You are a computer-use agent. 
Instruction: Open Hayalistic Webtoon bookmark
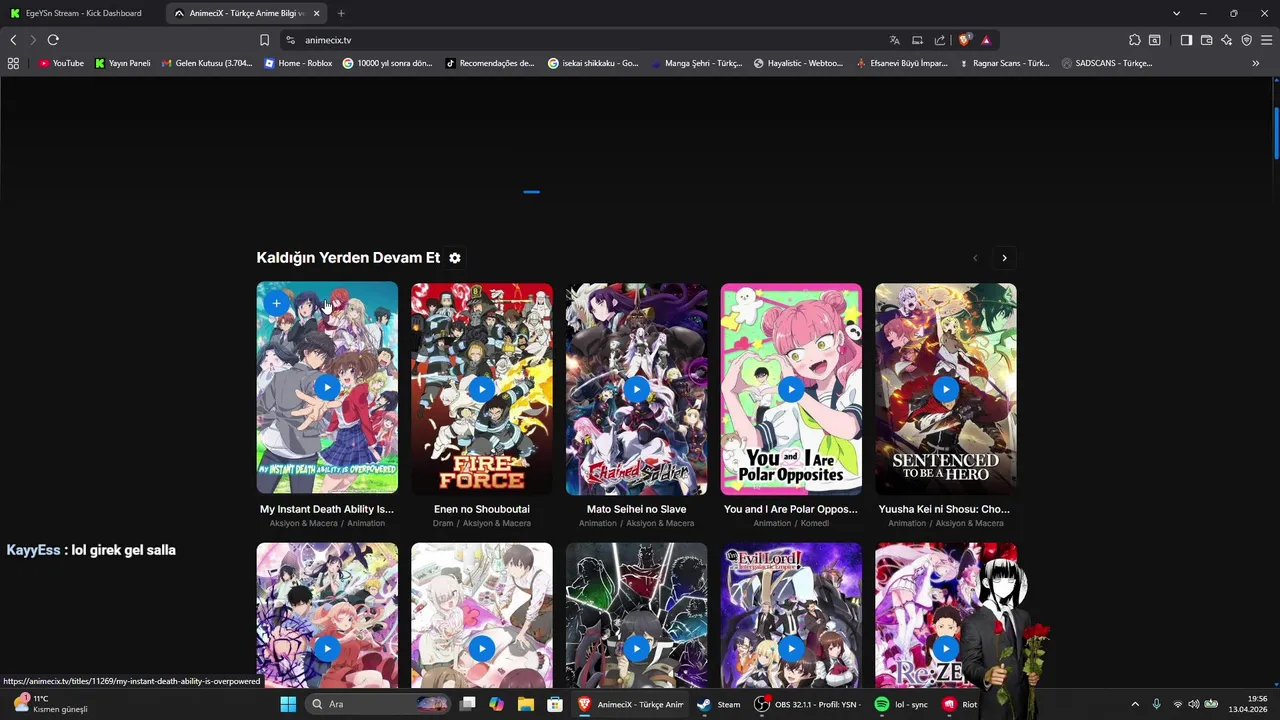tap(798, 63)
